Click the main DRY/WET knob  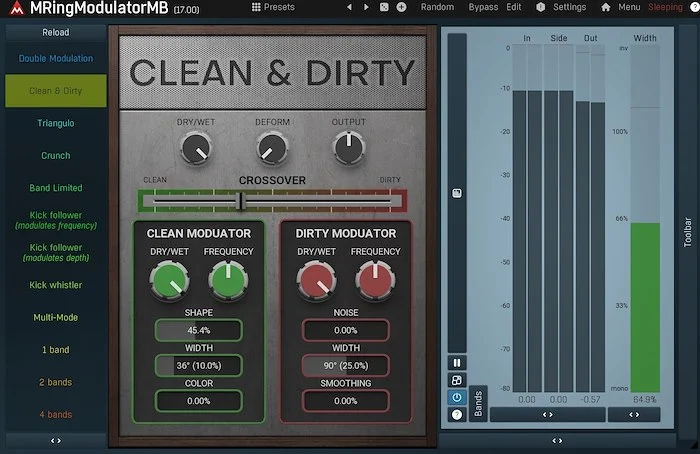pos(196,148)
